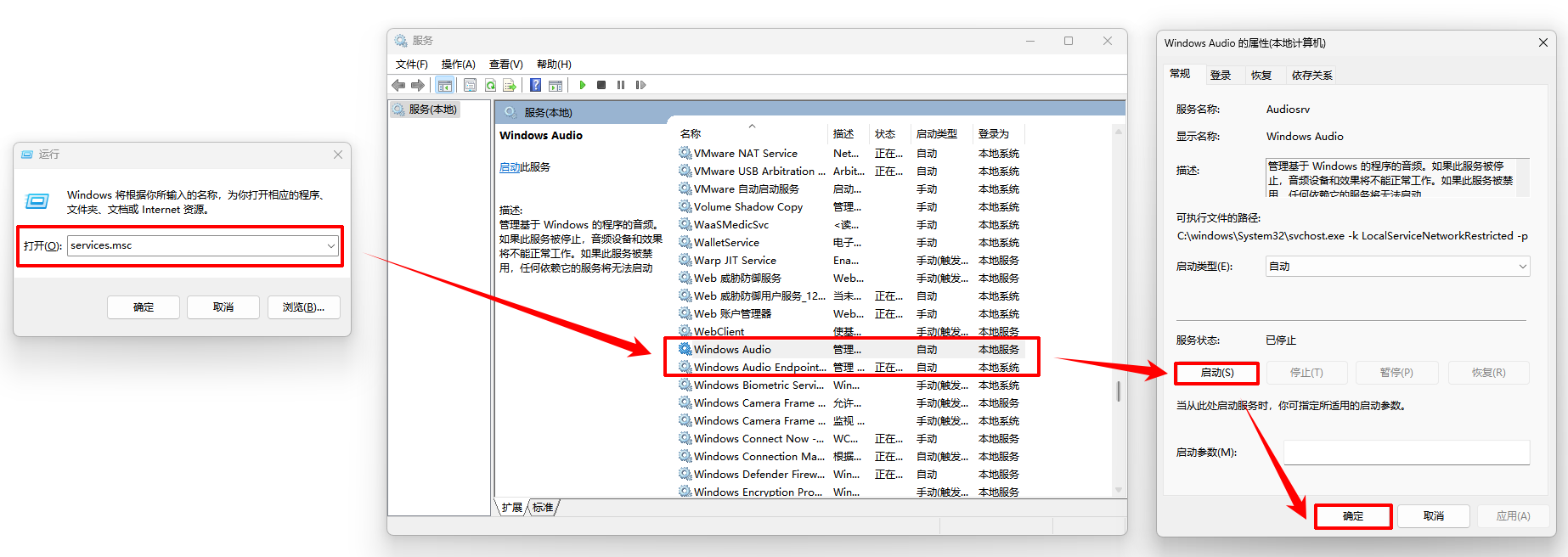Sort services by the 启动类型 column header

coord(940,133)
